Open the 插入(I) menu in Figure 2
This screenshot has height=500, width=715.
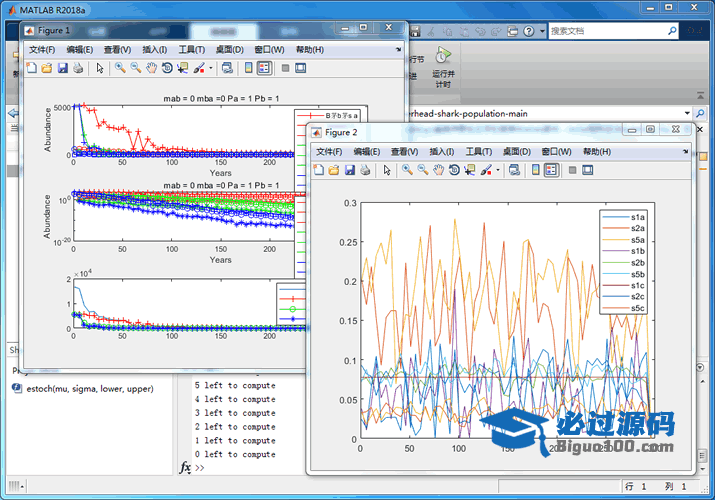(440, 151)
